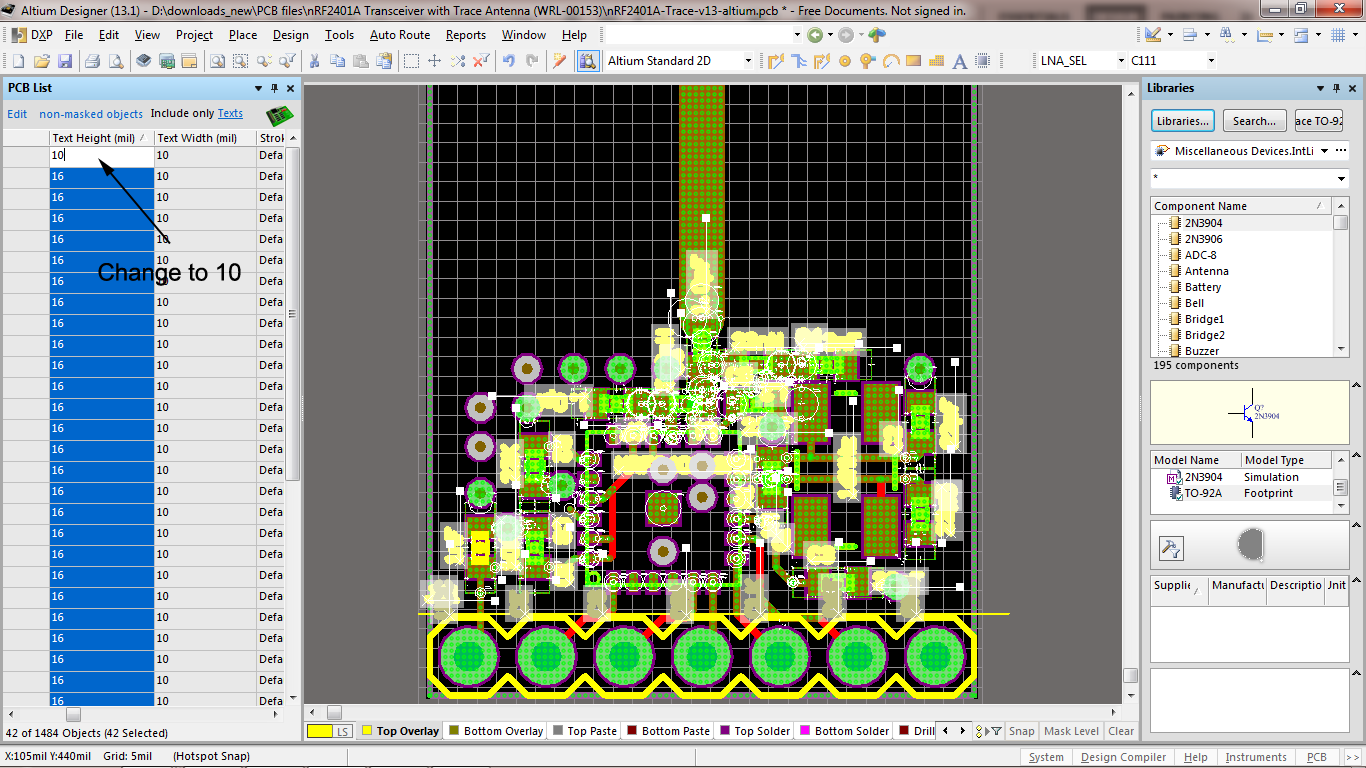Place a text string with the A icon
Viewport: 1366px width, 768px height.
point(960,61)
